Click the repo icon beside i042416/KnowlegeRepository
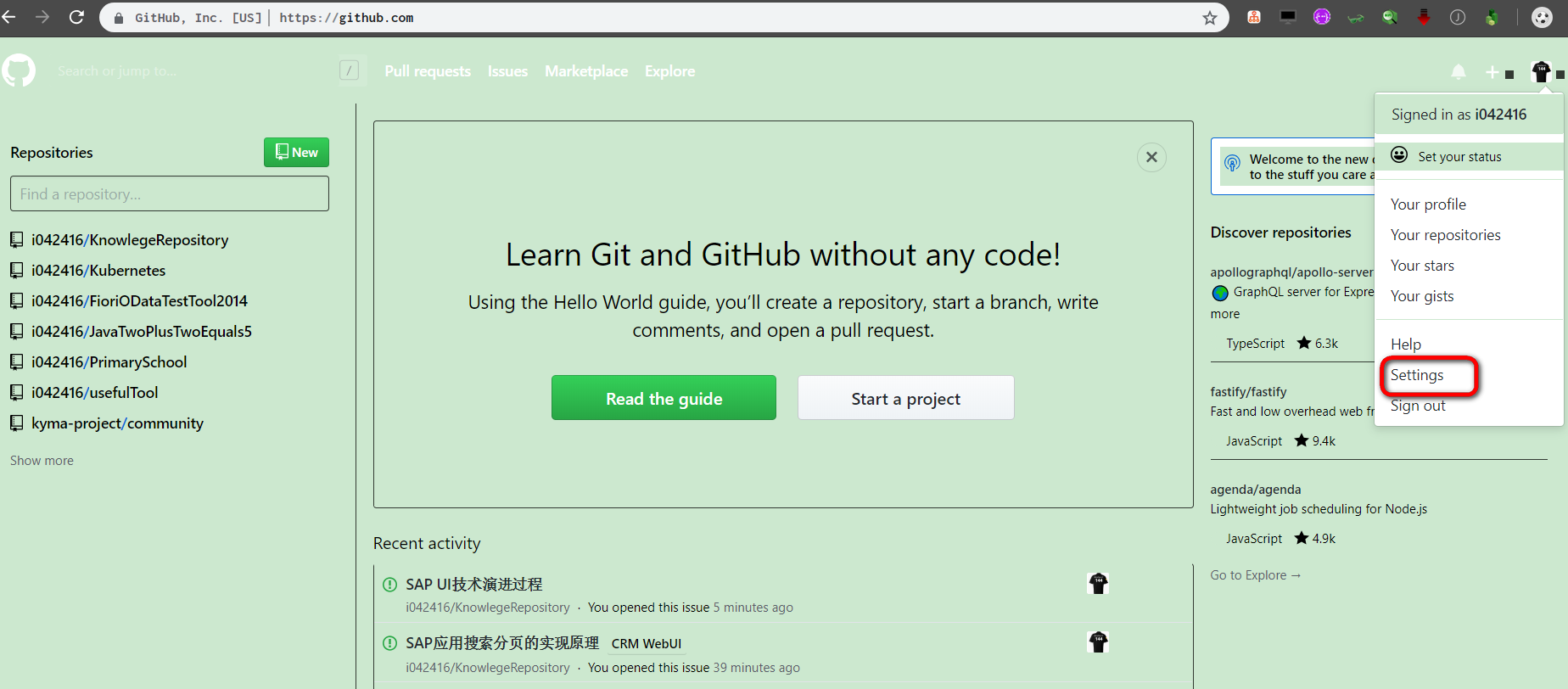The image size is (1568, 689). (16, 240)
